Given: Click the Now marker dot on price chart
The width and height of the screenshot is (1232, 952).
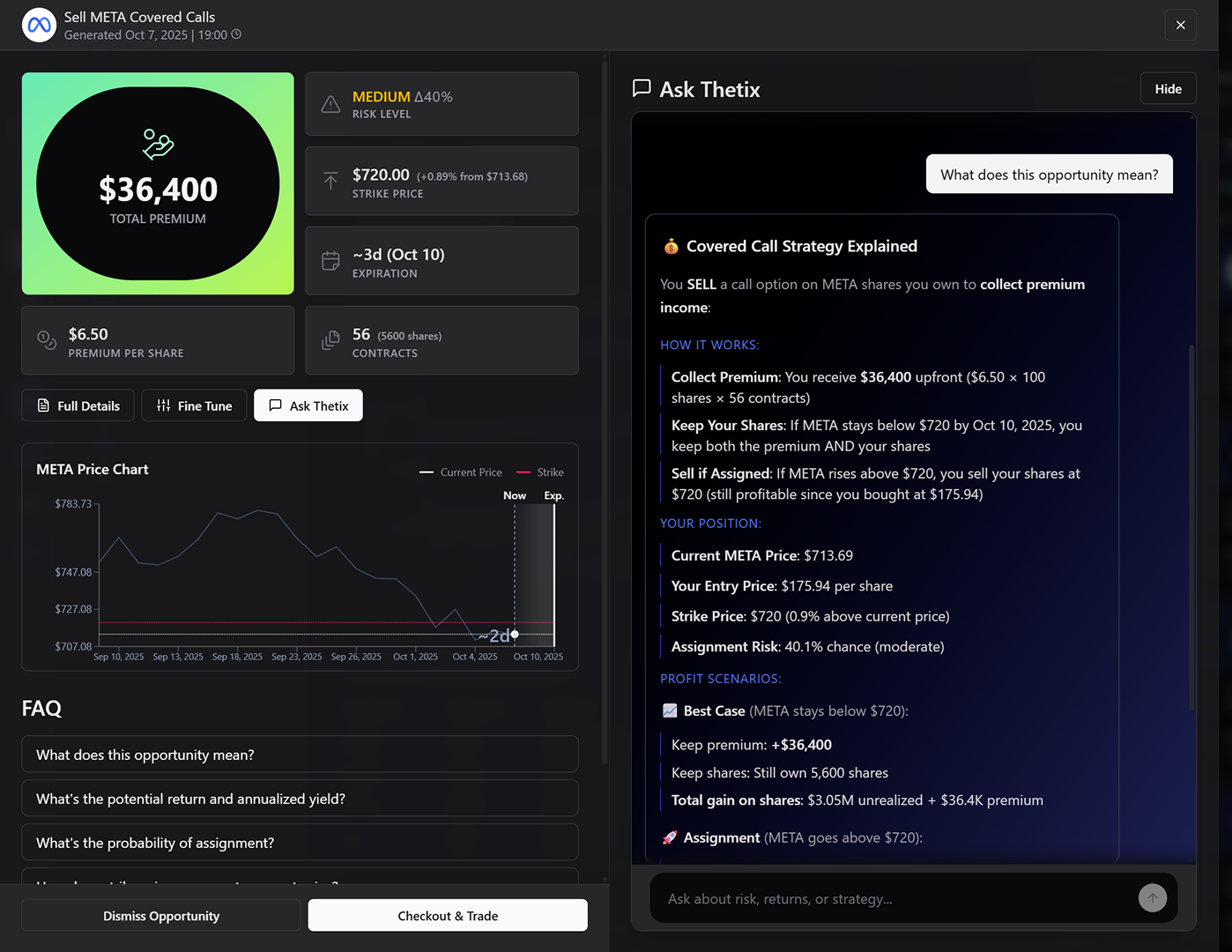Looking at the screenshot, I should [x=515, y=634].
